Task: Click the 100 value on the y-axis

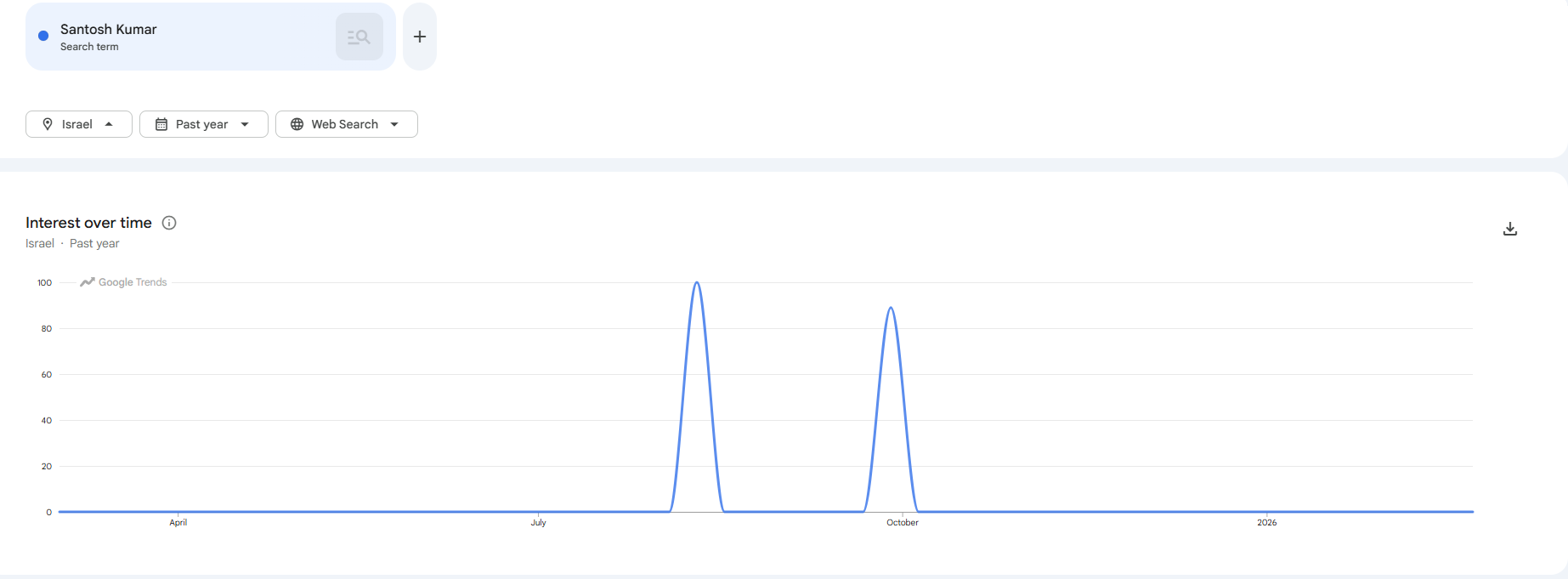Action: click(44, 282)
